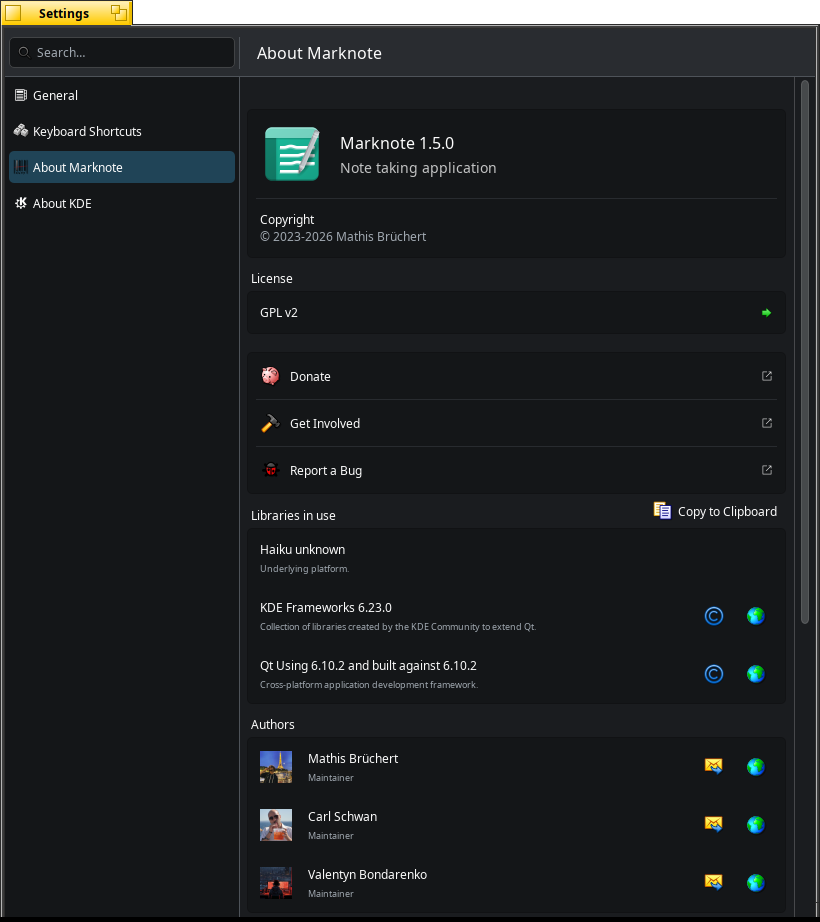Viewport: 820px width, 922px height.
Task: Click the vertical scrollbar on the right
Action: click(805, 350)
